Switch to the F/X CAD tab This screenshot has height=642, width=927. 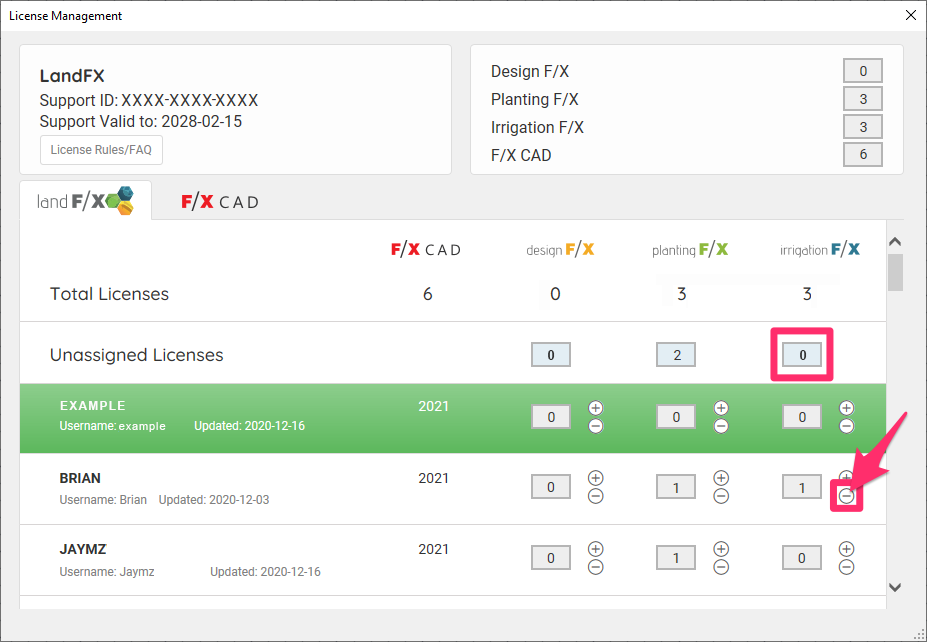pyautogui.click(x=220, y=202)
